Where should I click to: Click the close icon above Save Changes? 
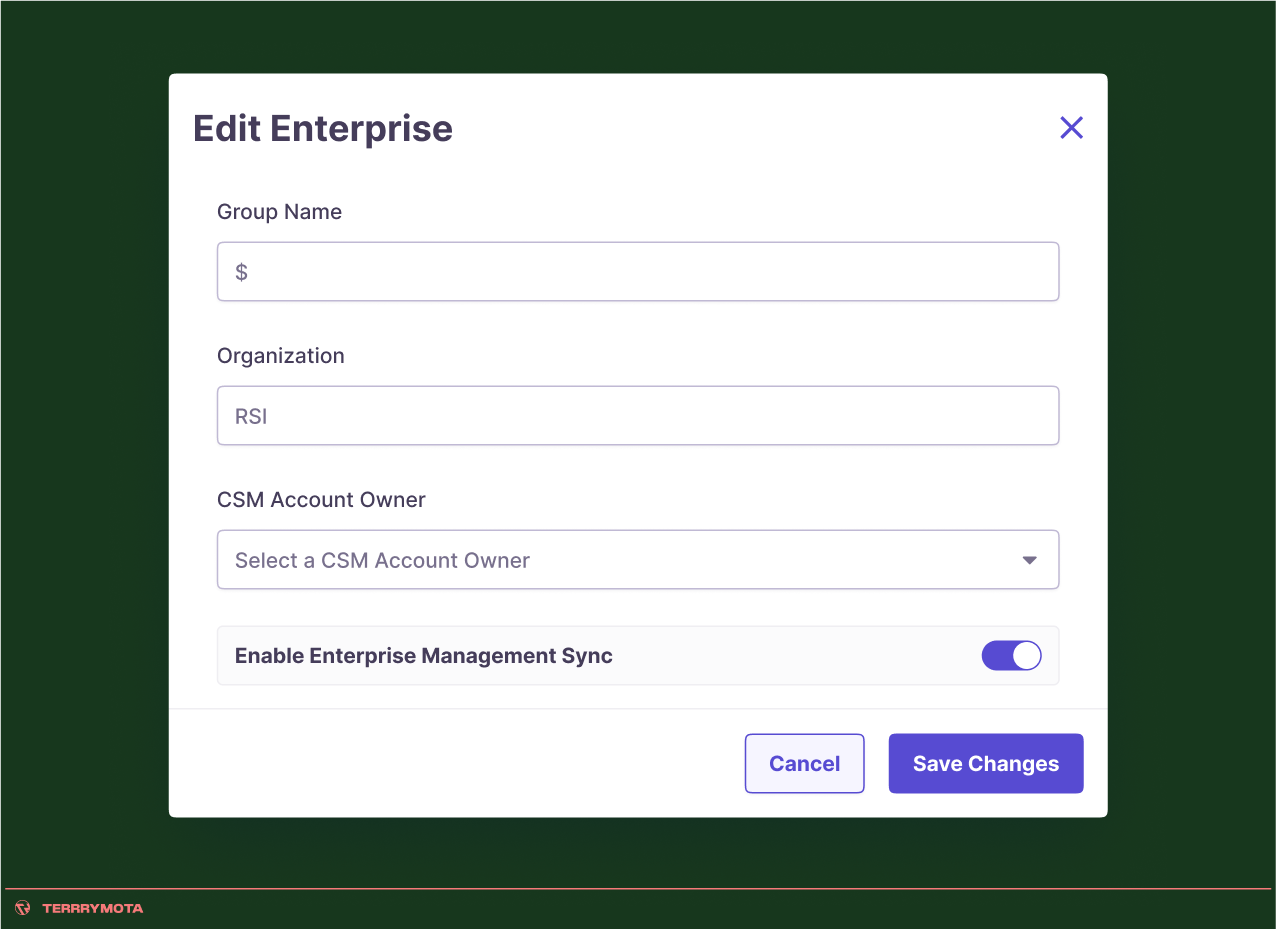tap(1071, 127)
